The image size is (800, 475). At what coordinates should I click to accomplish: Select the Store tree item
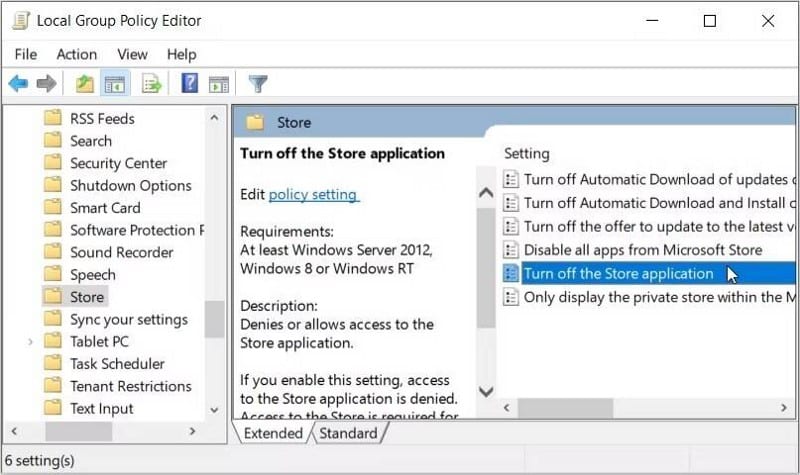(x=87, y=296)
